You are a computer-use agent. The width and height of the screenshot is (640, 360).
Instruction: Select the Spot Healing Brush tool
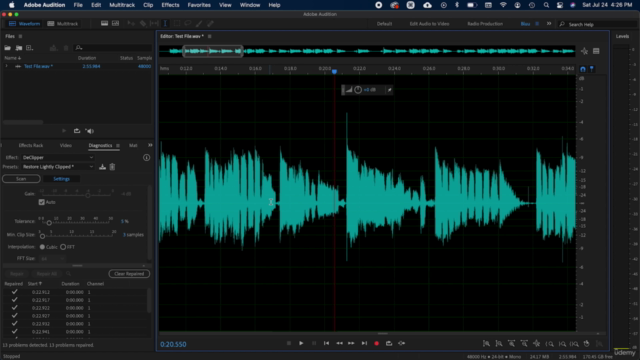coord(210,24)
